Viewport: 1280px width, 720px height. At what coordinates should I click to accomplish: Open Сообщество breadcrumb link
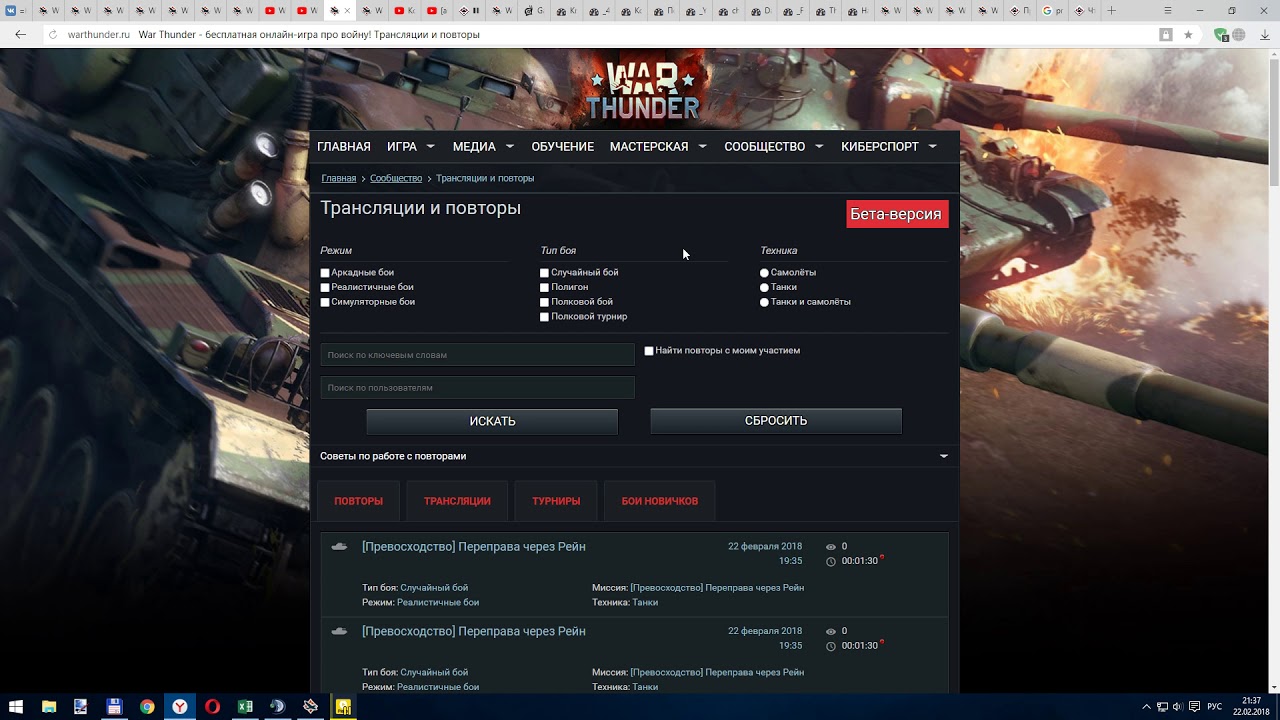(x=396, y=178)
